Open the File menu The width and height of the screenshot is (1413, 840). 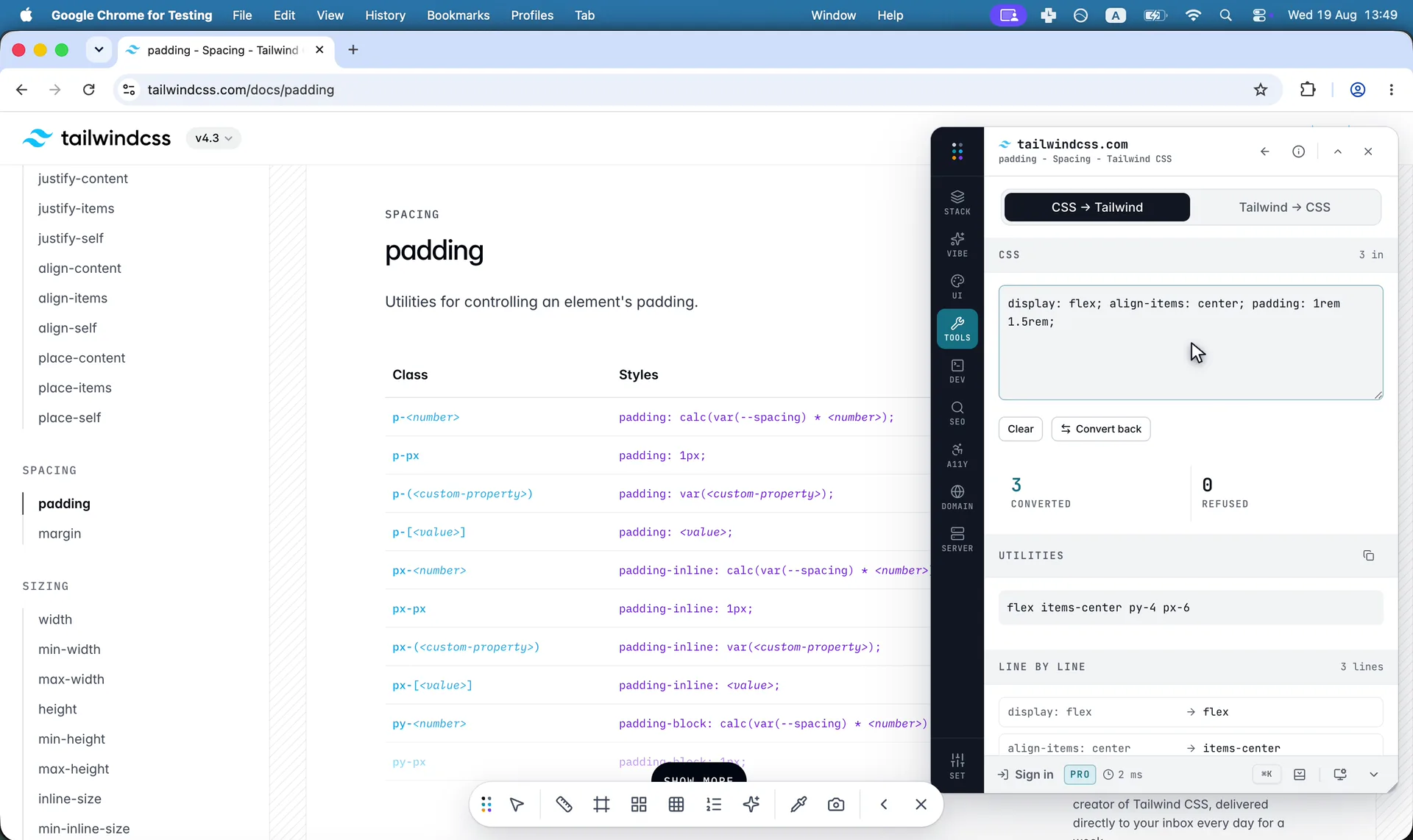point(242,15)
